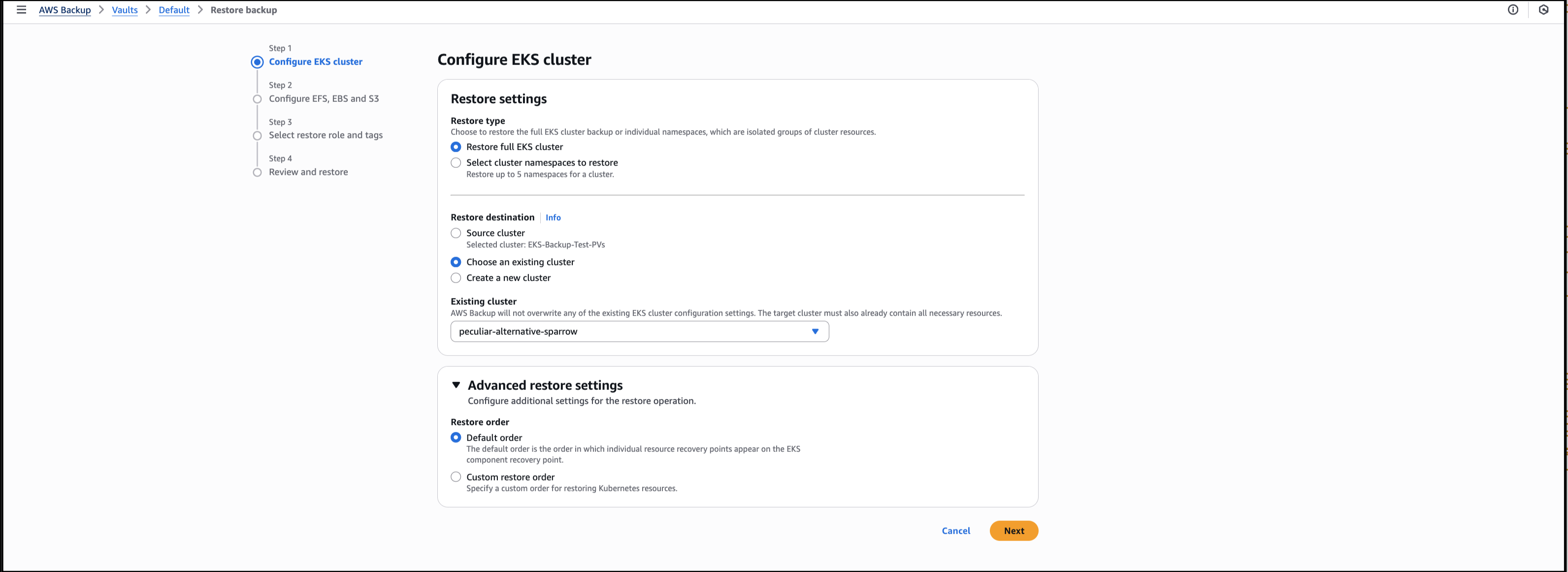Click the Info link beside Restore destination

pos(553,217)
